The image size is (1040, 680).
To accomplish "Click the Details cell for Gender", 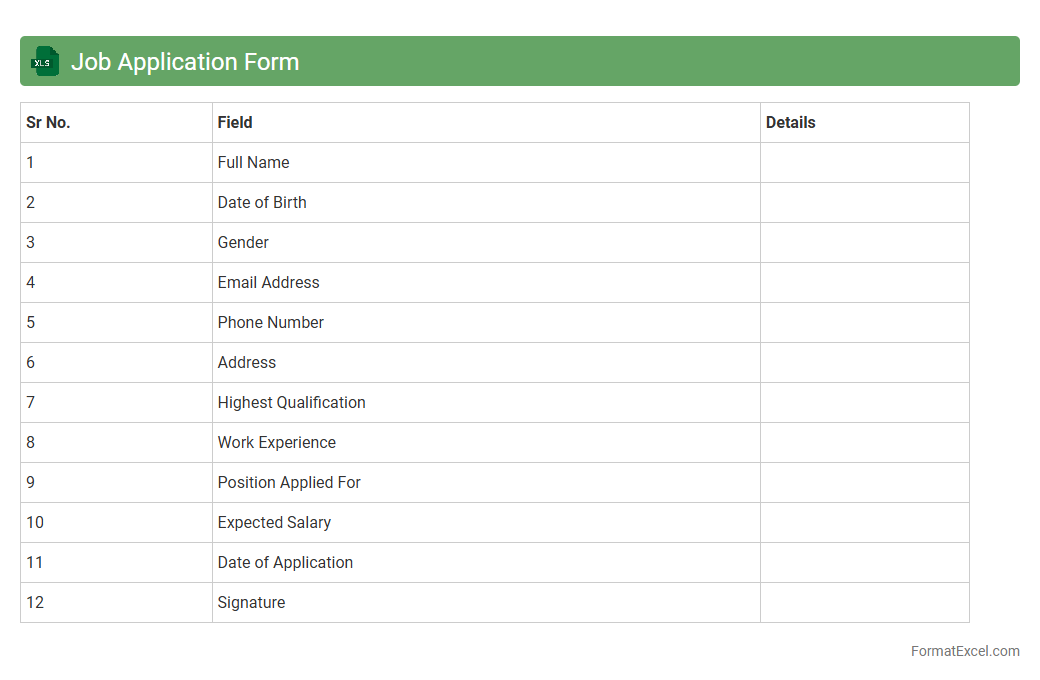I will pyautogui.click(x=864, y=242).
